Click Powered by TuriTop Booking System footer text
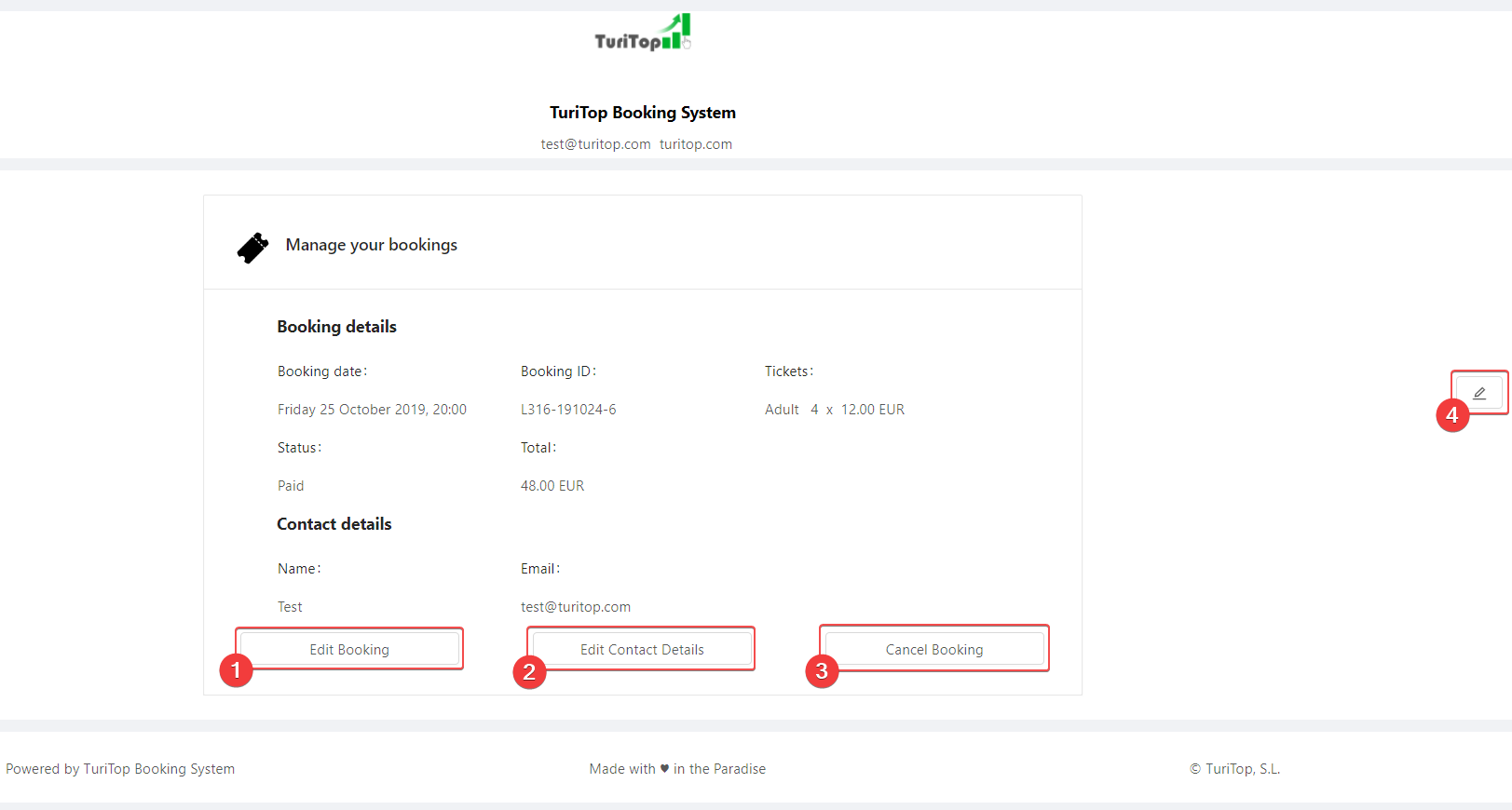Image resolution: width=1512 pixels, height=810 pixels. point(120,769)
